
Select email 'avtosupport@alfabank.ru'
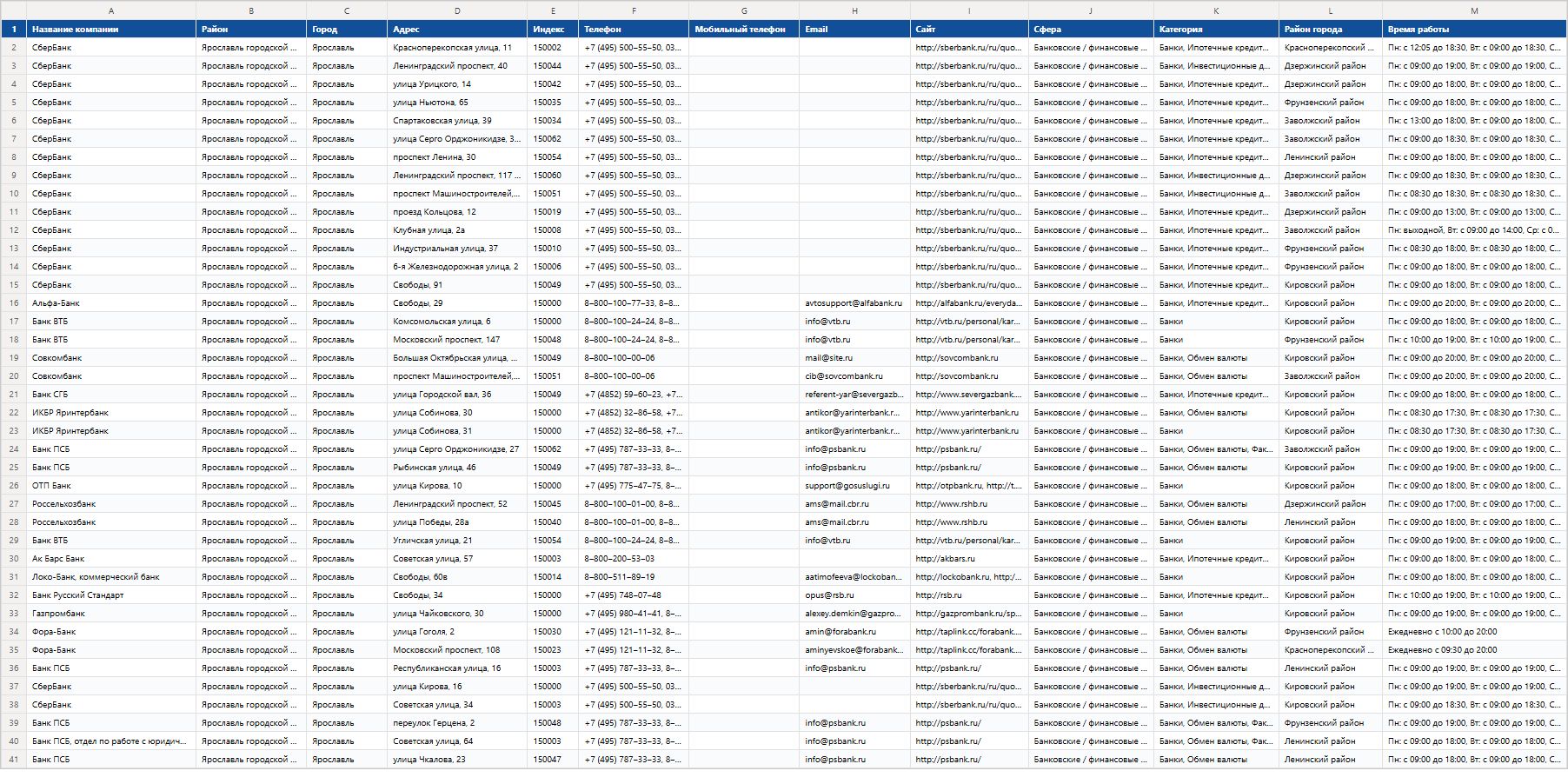coord(854,303)
